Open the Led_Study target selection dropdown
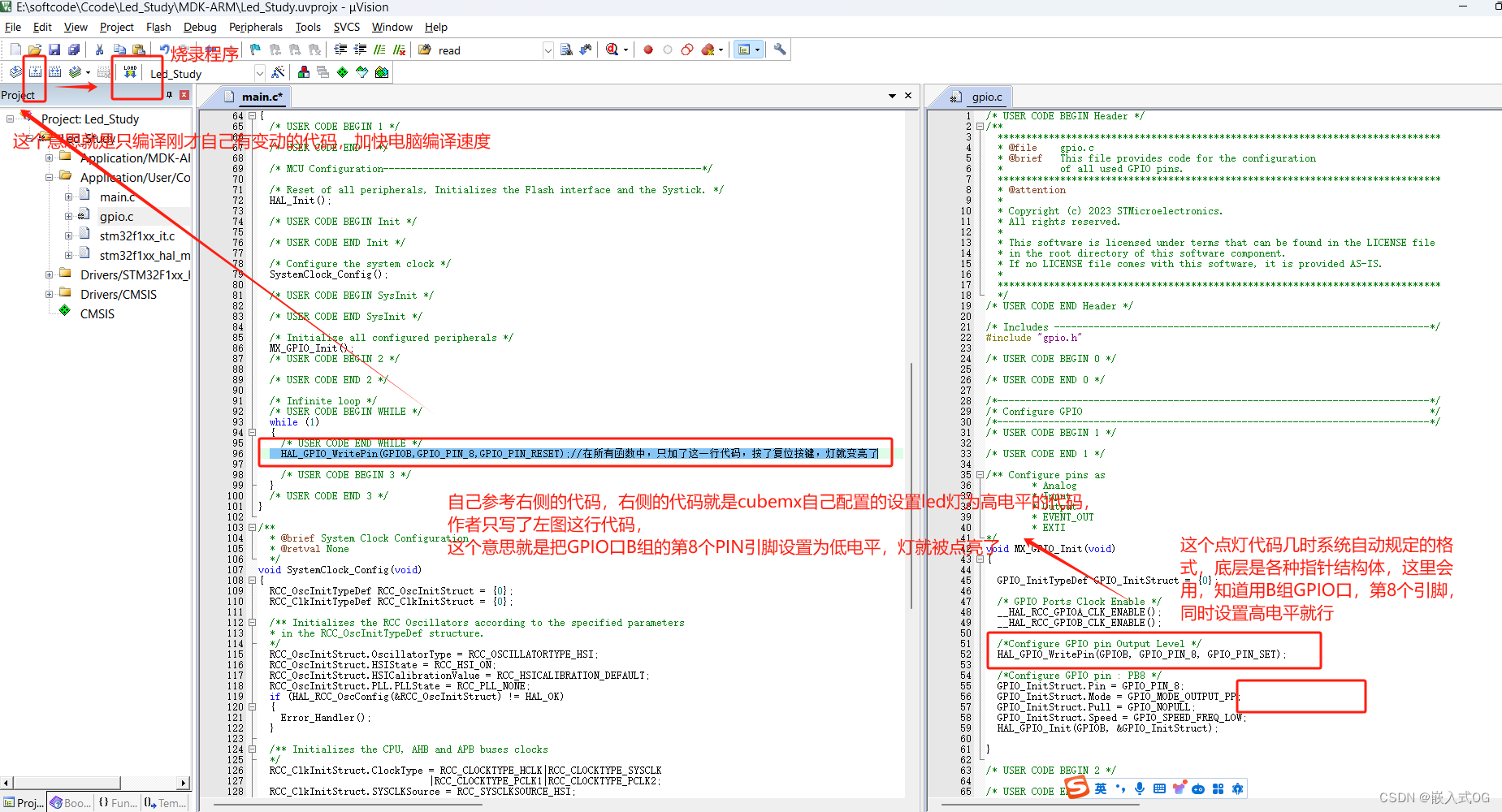This screenshot has width=1502, height=812. click(x=260, y=72)
